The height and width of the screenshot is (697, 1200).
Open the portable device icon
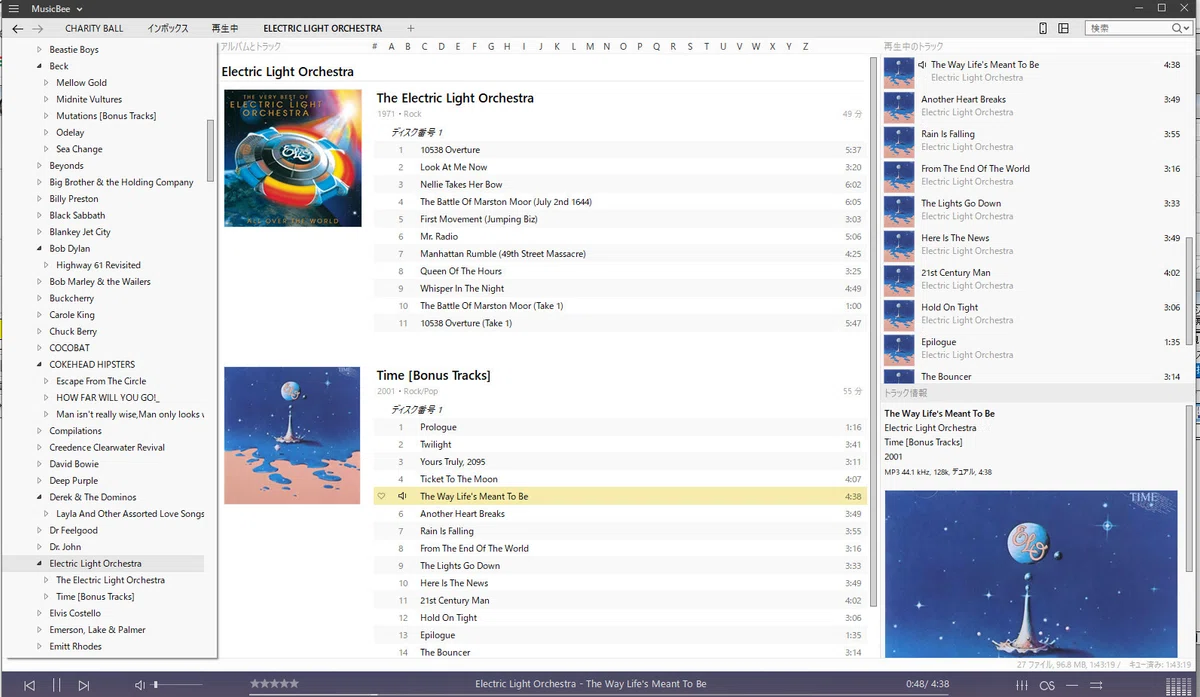[x=1043, y=29]
